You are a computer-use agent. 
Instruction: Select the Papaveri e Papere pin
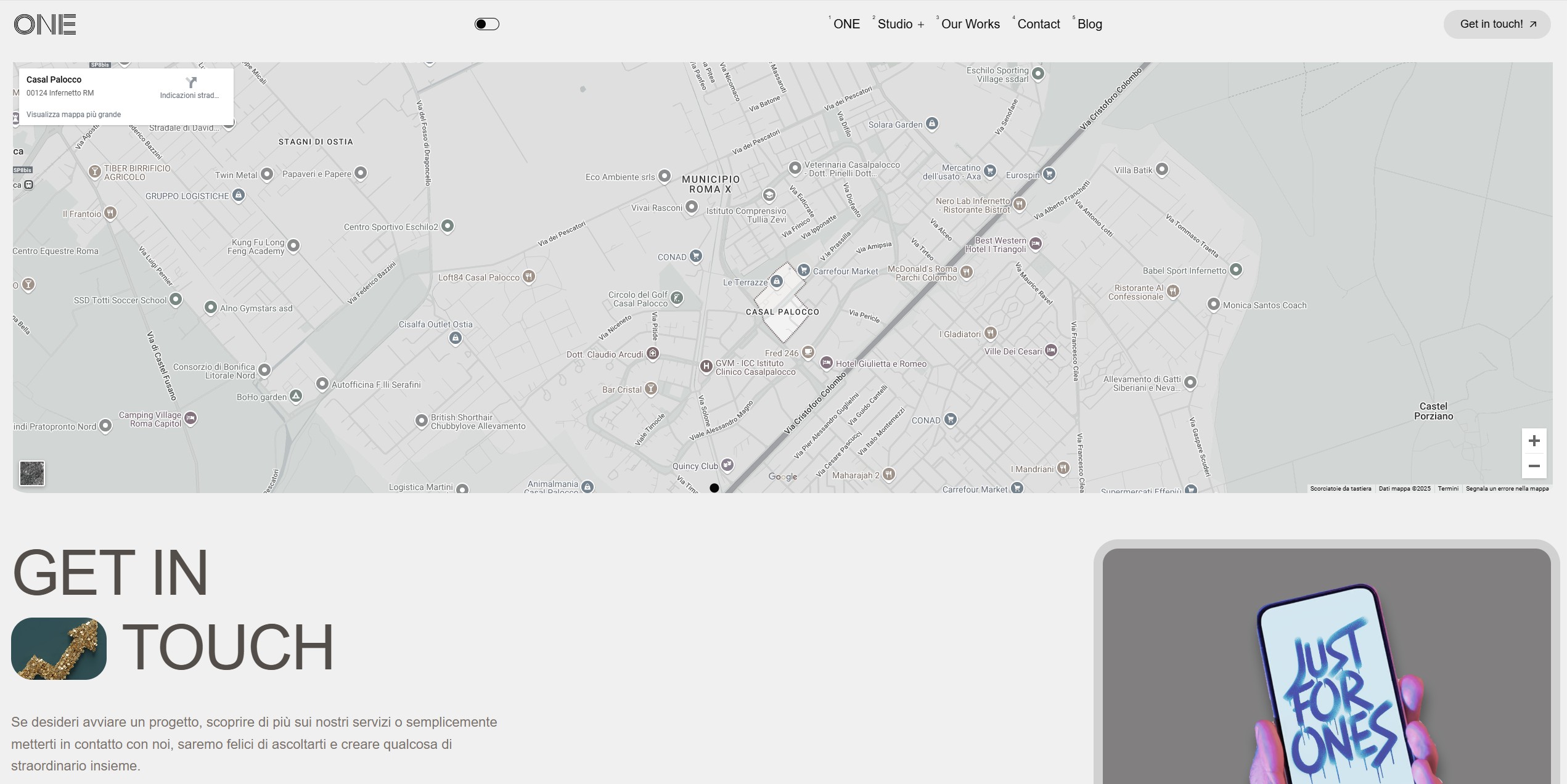click(x=361, y=173)
